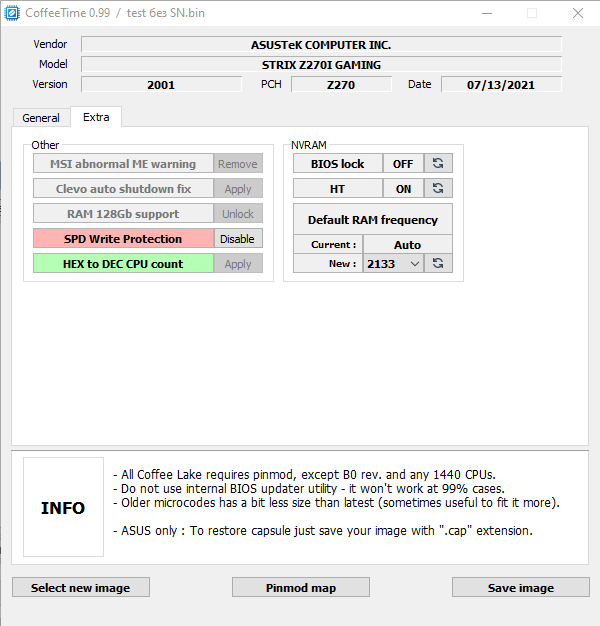Screen dimensions: 600x626
Task: Toggle HT ON state button
Action: point(403,188)
